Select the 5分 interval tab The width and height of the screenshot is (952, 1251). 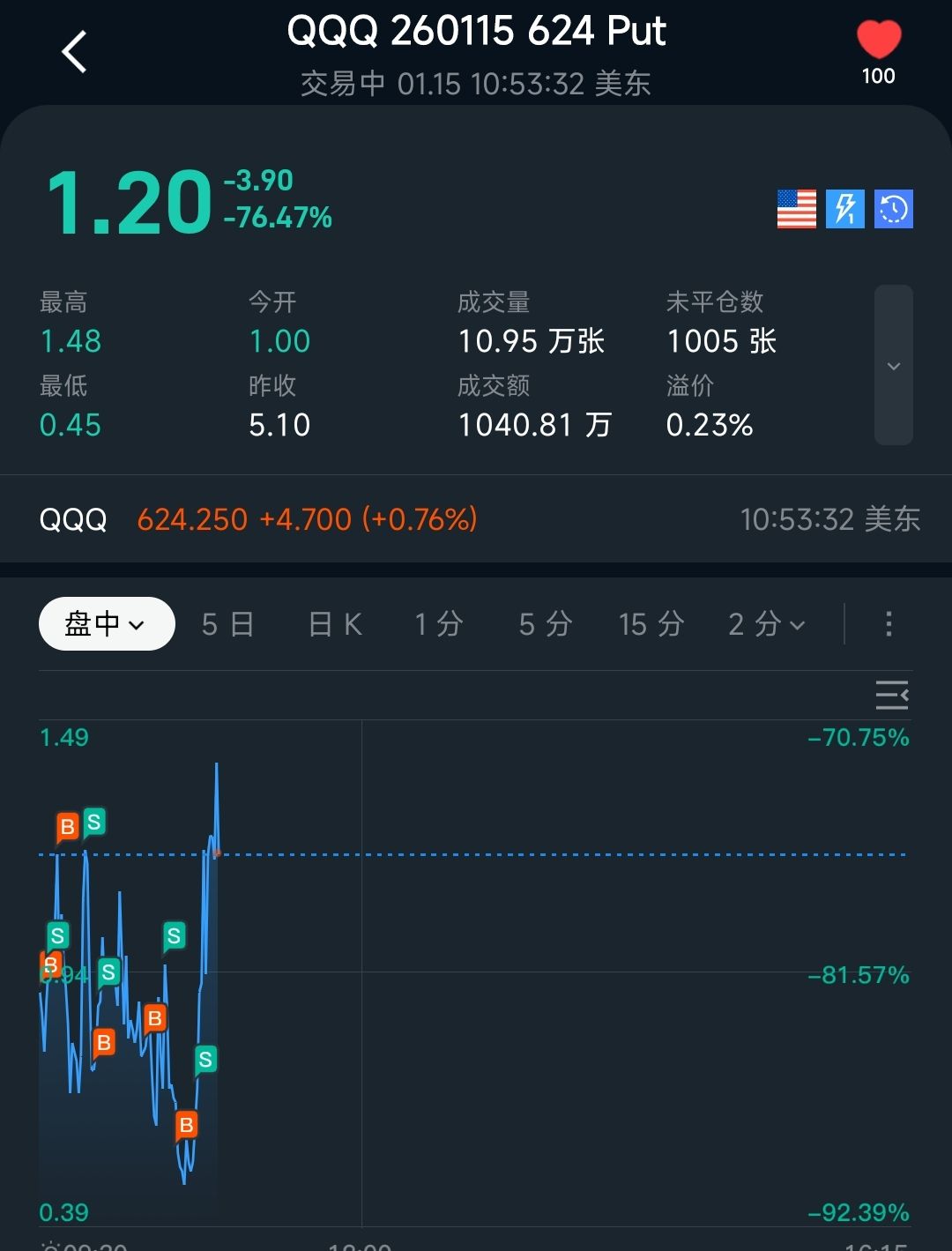545,624
